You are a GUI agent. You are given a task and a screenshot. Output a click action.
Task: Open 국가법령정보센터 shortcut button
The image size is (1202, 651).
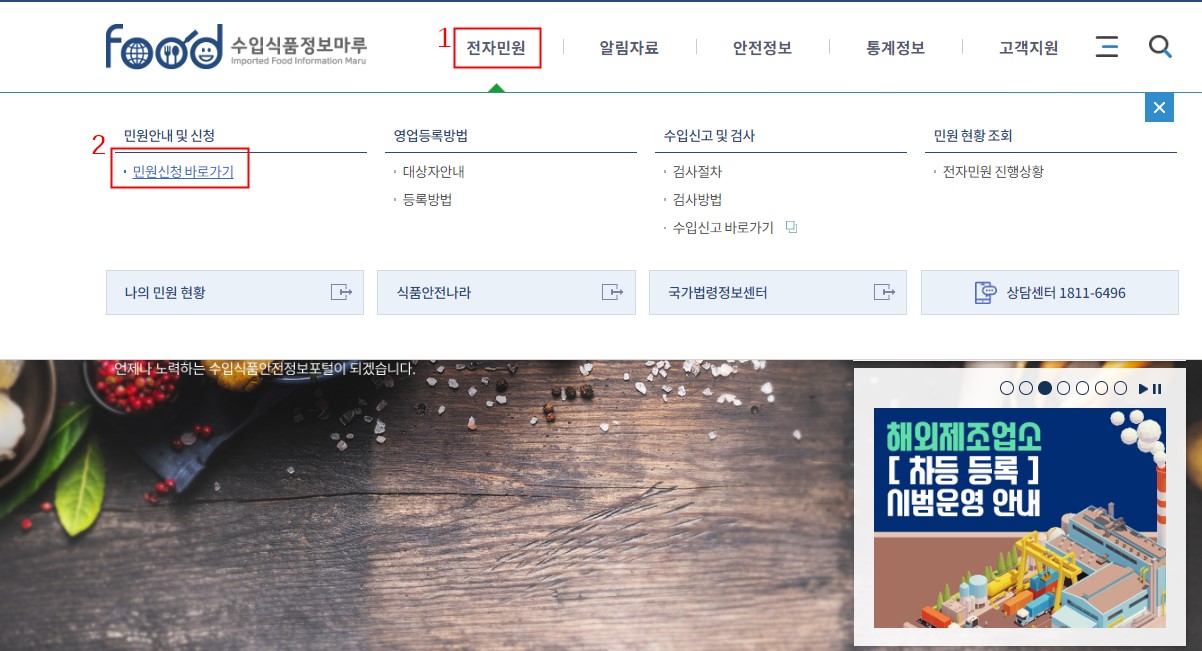[x=778, y=293]
